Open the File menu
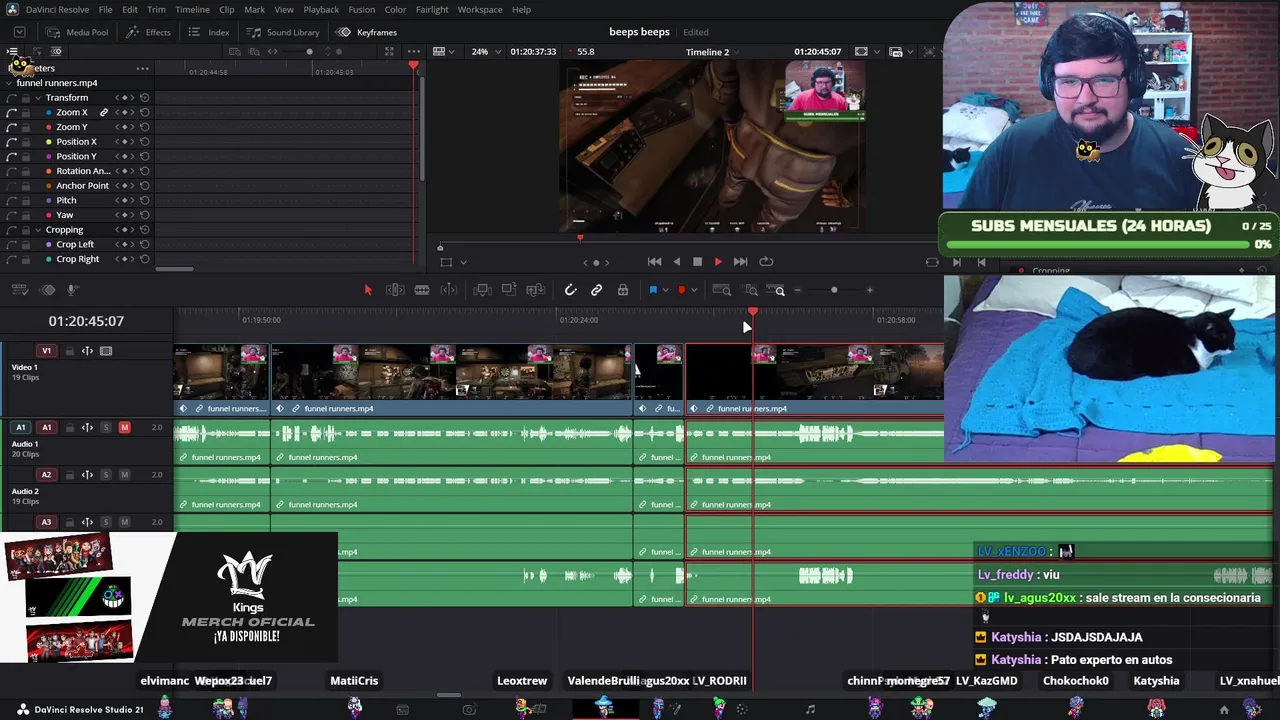Viewport: 1280px width, 720px height. point(105,10)
